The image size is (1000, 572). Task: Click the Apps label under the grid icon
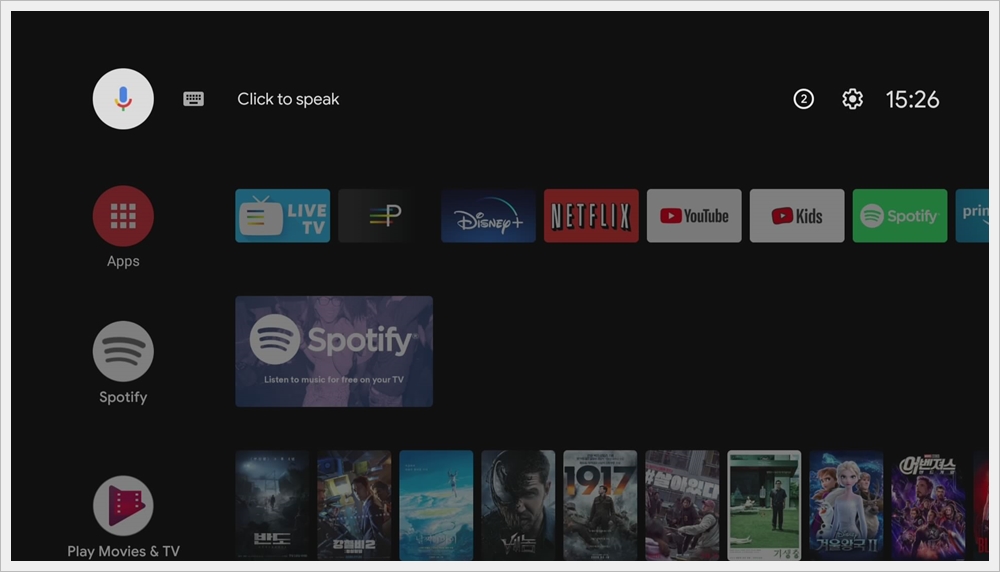point(123,261)
